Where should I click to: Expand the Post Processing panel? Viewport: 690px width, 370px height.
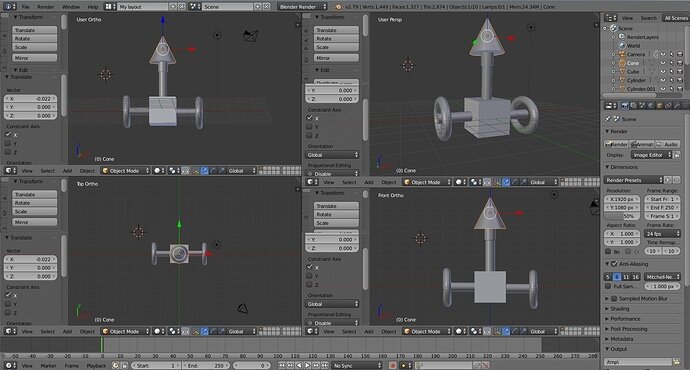coord(628,329)
